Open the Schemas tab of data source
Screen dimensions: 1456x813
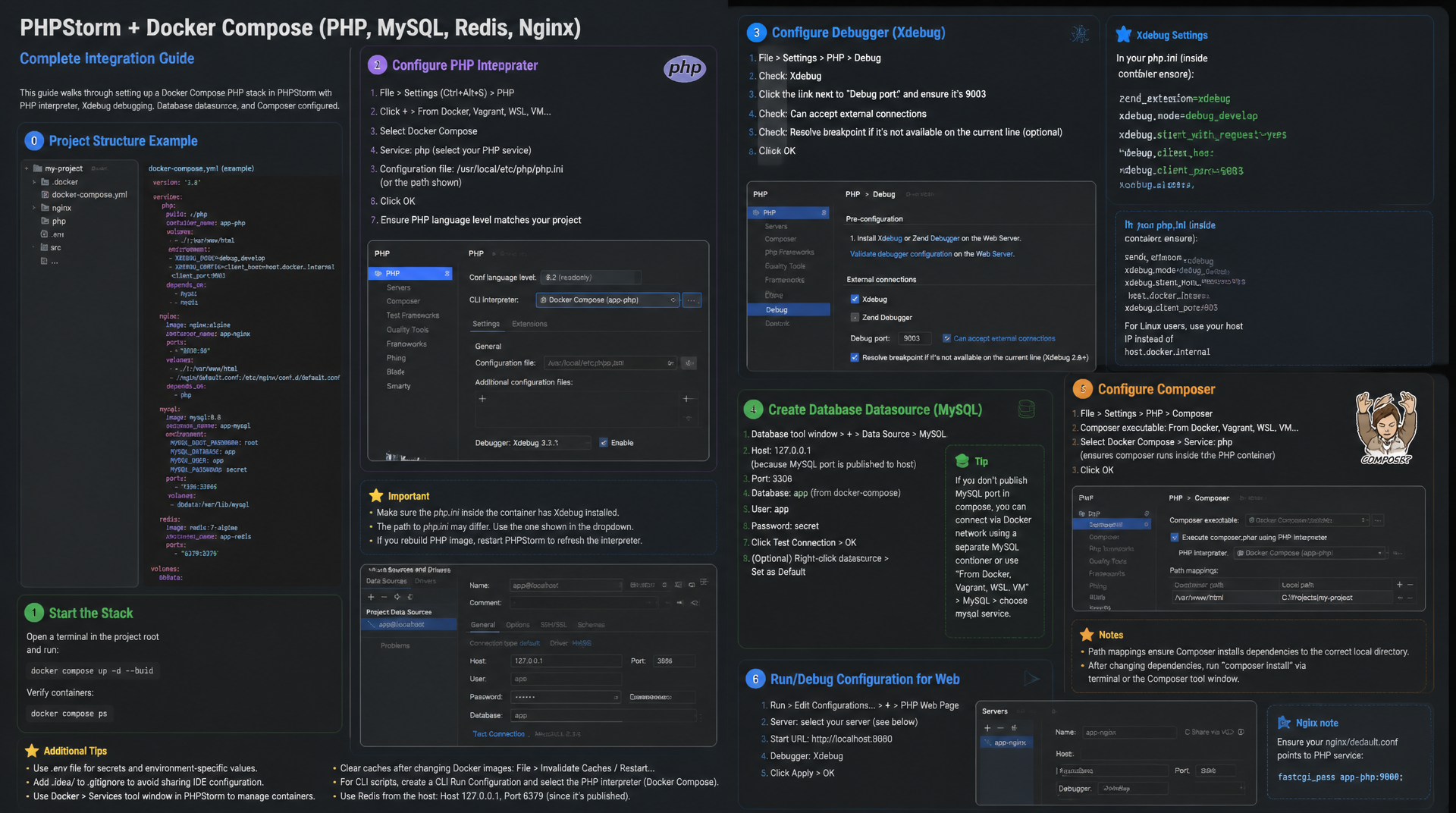591,625
